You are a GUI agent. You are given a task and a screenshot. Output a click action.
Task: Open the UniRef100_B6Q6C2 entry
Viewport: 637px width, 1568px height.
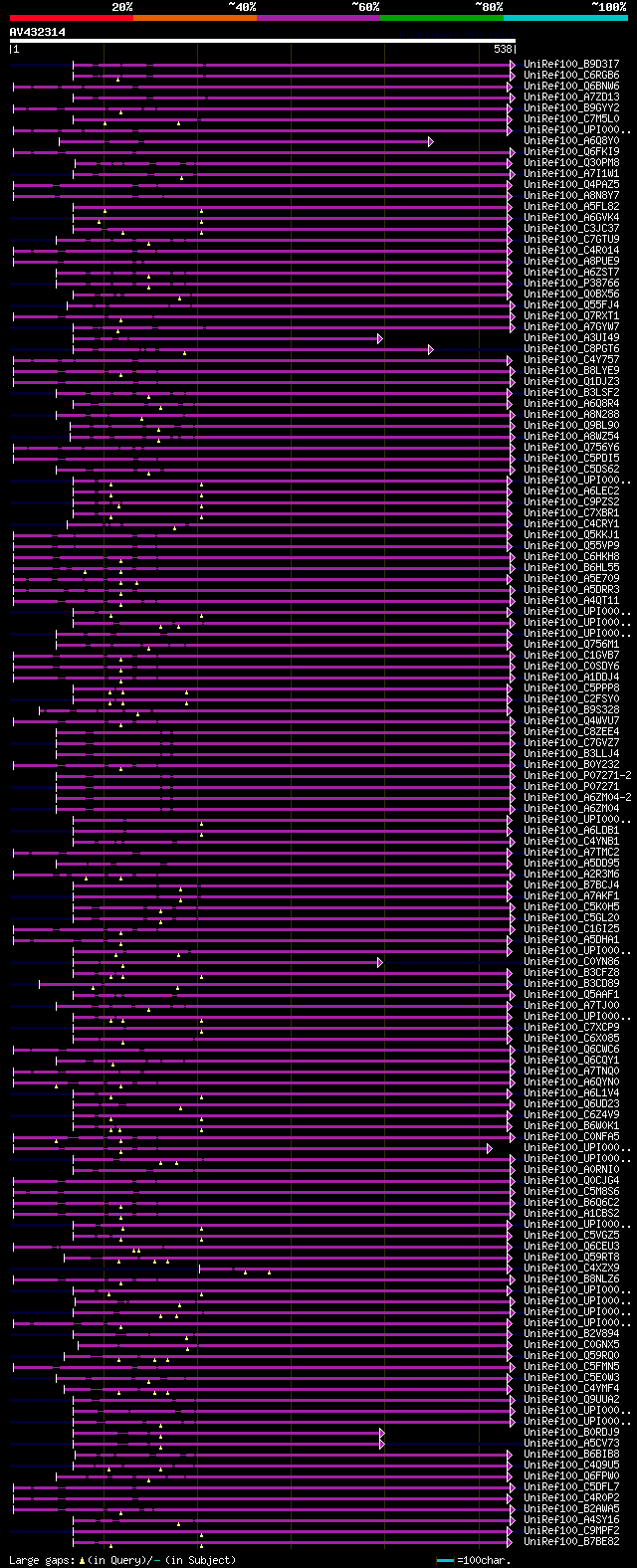pyautogui.click(x=571, y=1202)
